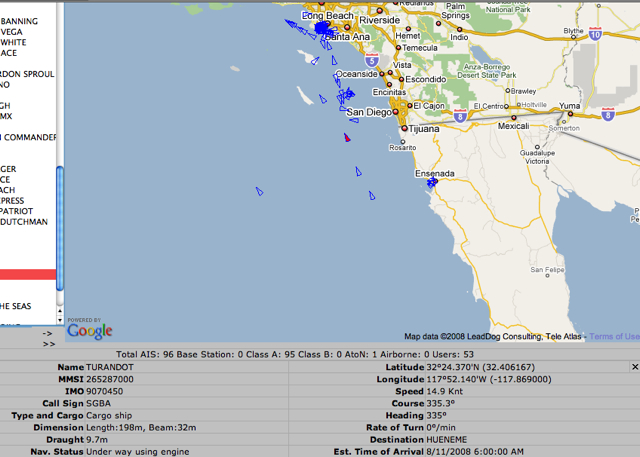Close the vessel details panel with the X
Image resolution: width=640 pixels, height=457 pixels.
[635, 367]
